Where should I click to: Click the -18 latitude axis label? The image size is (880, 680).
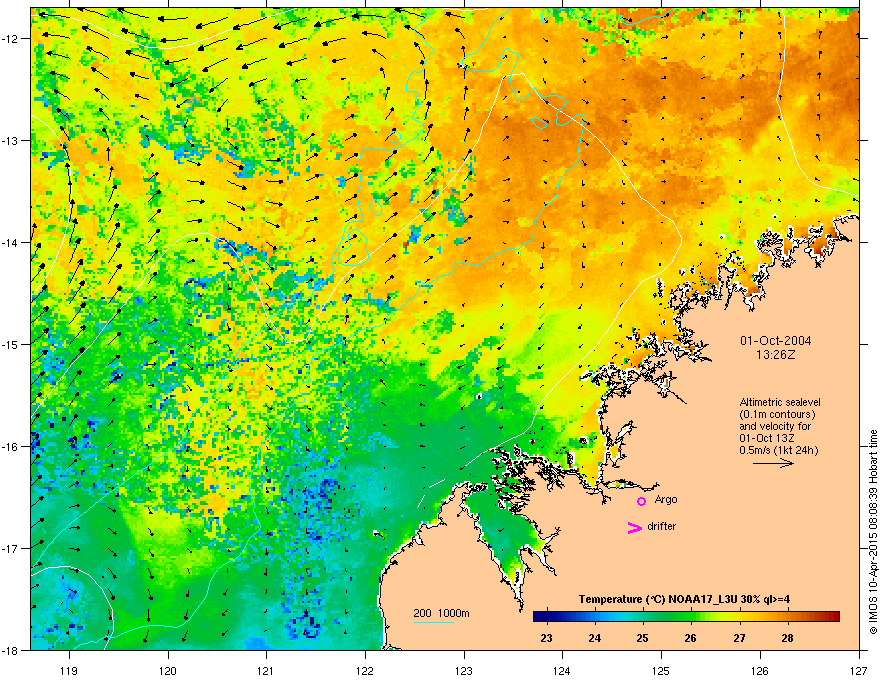[11, 650]
